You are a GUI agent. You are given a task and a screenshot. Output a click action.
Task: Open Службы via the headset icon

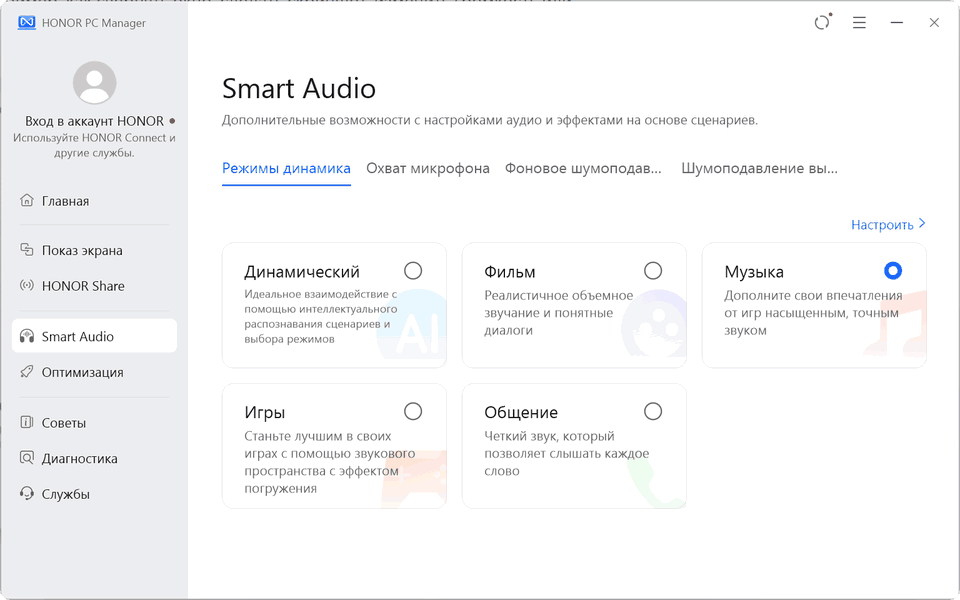point(26,493)
